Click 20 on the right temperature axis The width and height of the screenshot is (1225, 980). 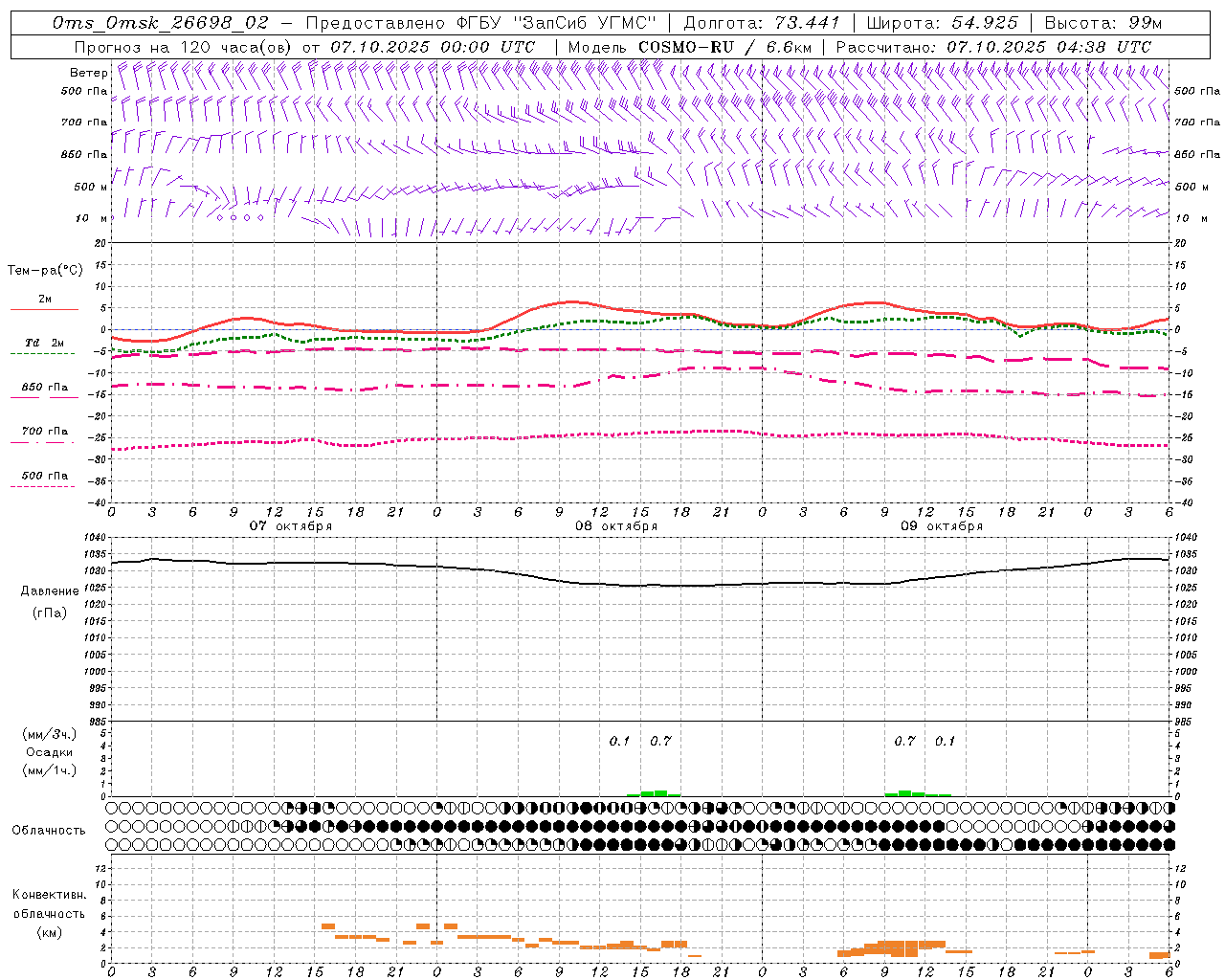pos(1180,243)
